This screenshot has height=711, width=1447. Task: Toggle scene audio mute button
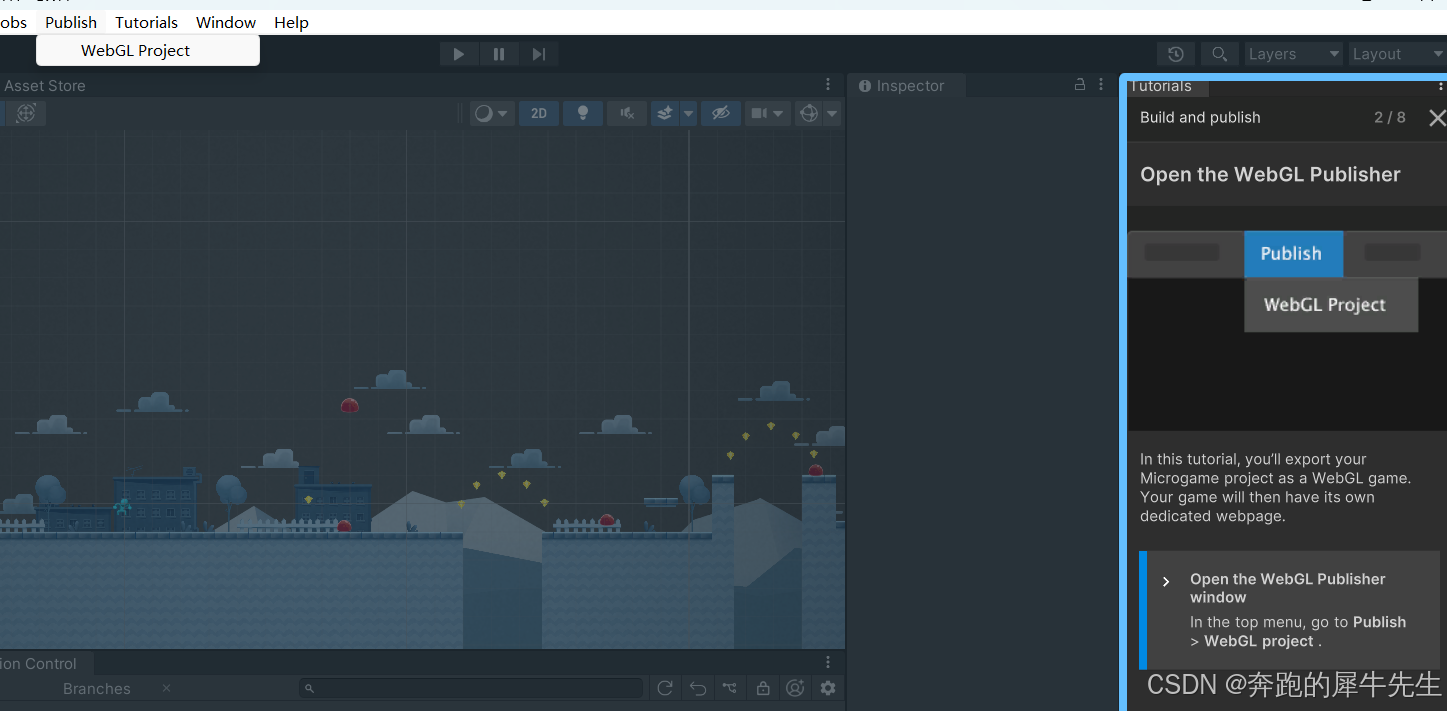pyautogui.click(x=627, y=113)
